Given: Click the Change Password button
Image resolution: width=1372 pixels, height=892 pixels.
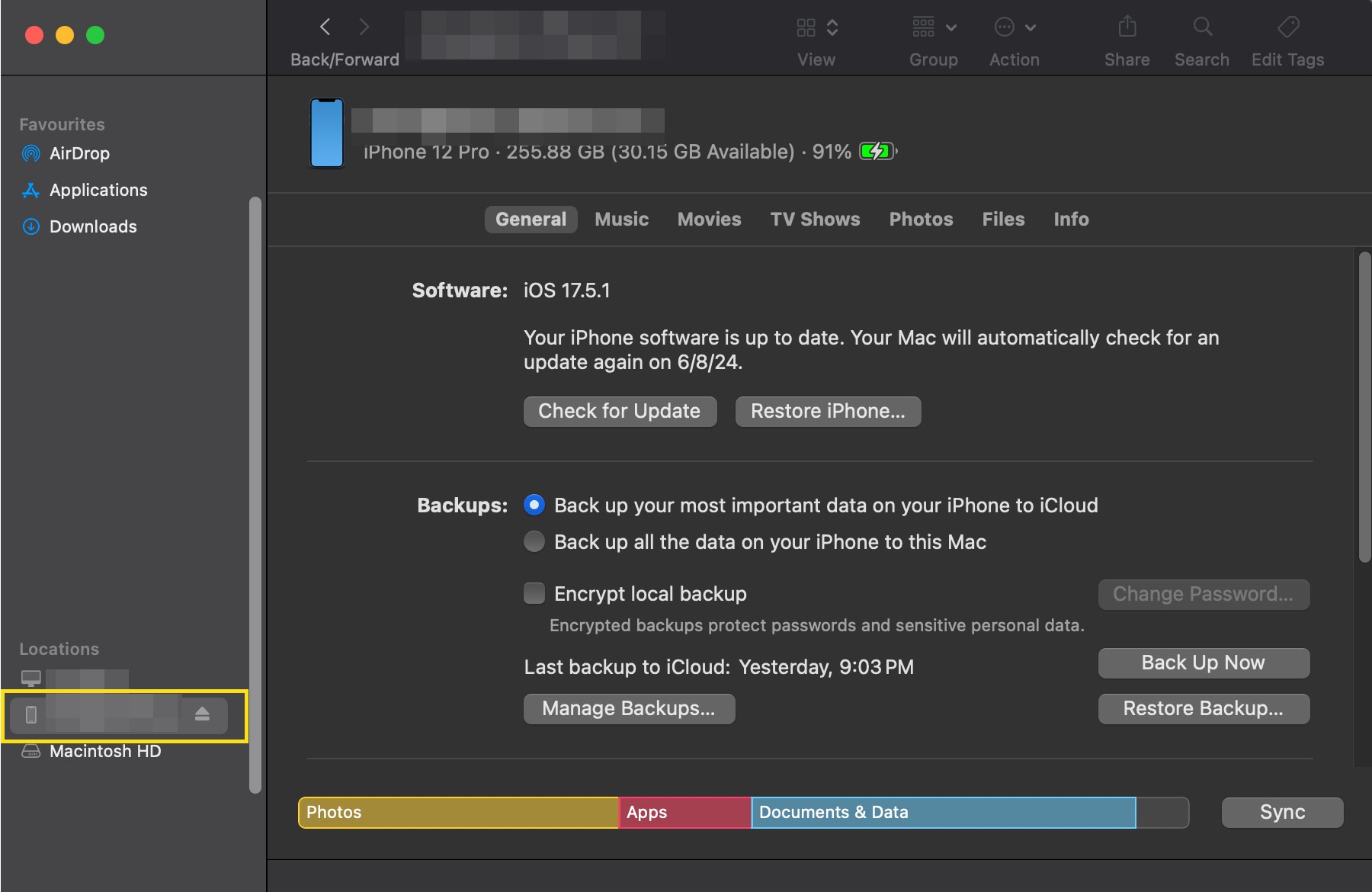Looking at the screenshot, I should tap(1204, 595).
